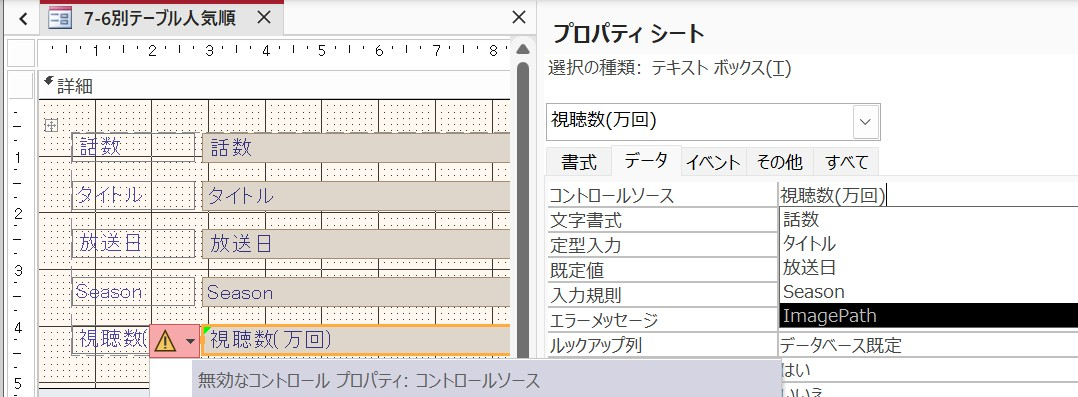This screenshot has height=397, width=1078.
Task: Switch to the その他 tab
Action: coord(779,162)
